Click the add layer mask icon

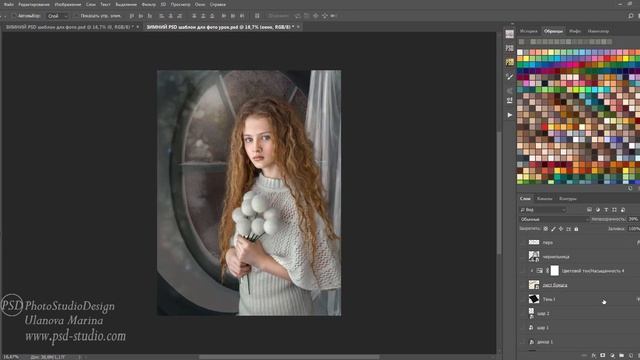point(602,356)
